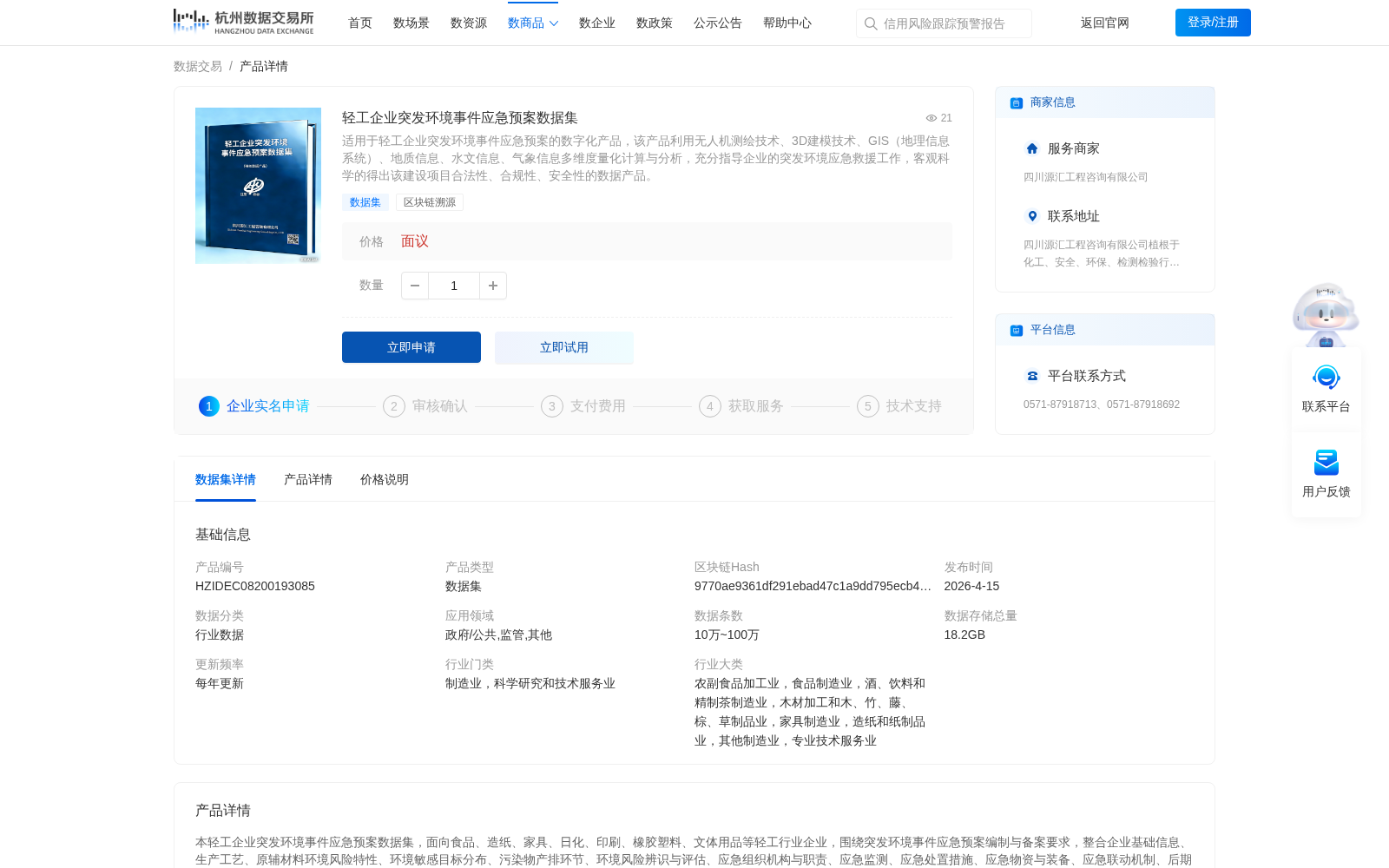The image size is (1389, 868).
Task: Click product number HZIDEC08200193085
Action: pos(255,586)
